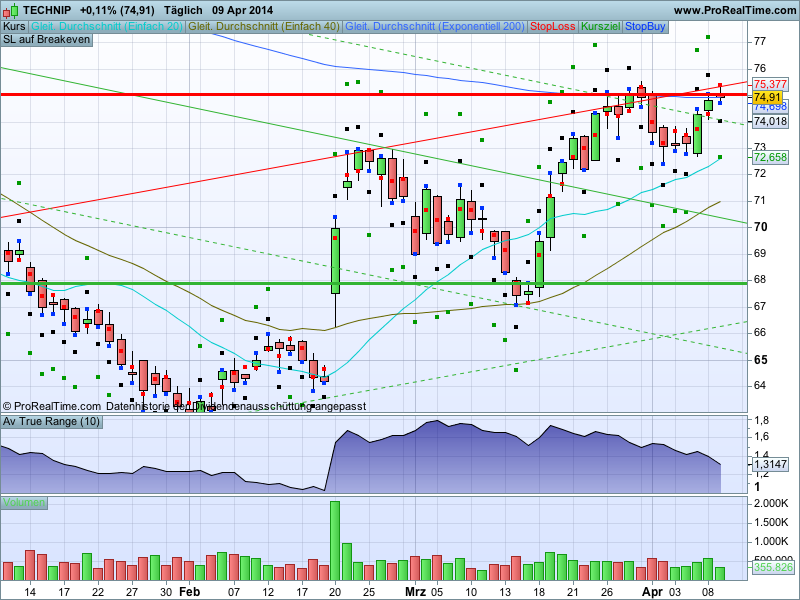
Task: Select the Täglich timeframe text
Action: pos(183,10)
